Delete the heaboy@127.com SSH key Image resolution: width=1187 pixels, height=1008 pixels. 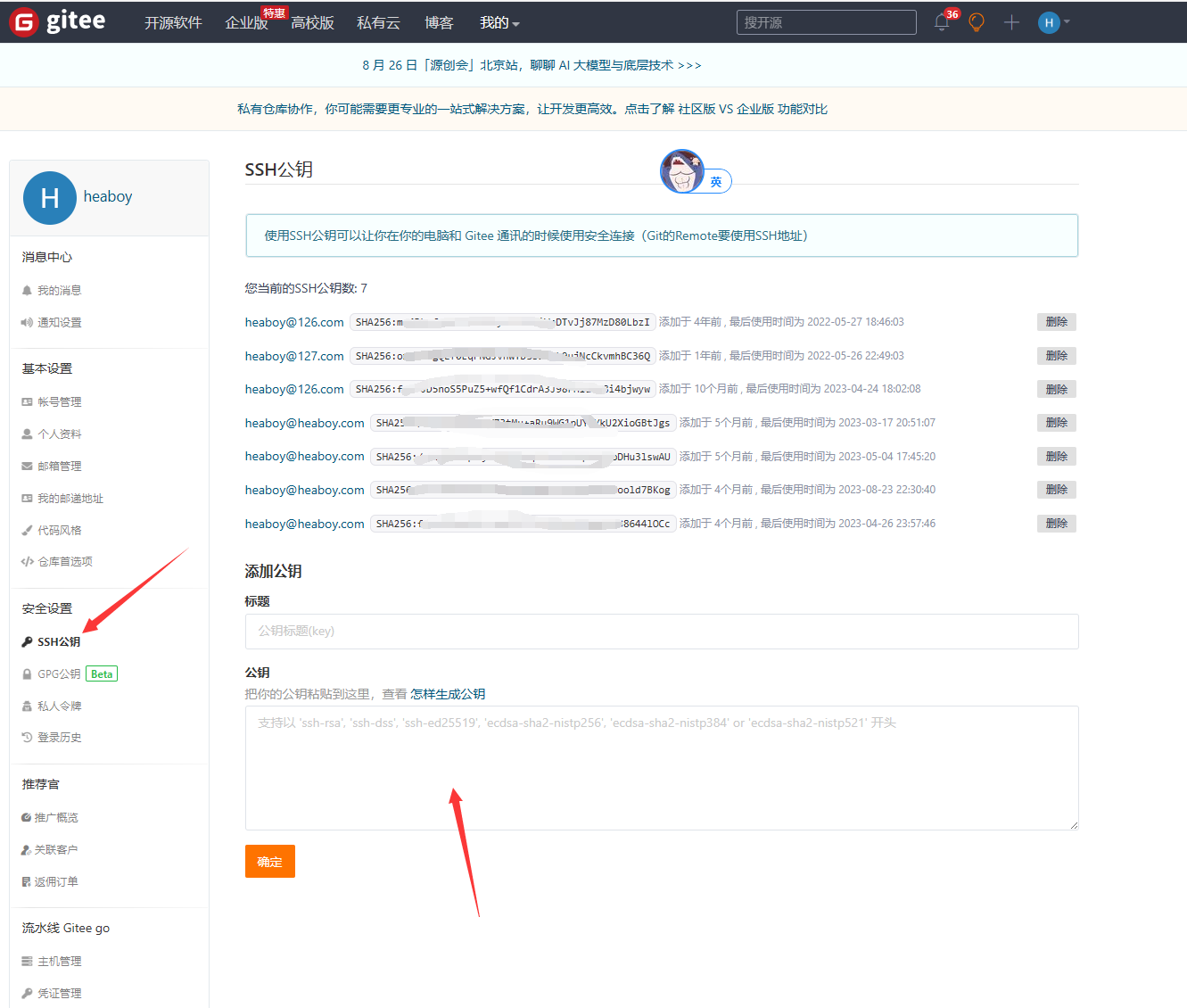1056,356
